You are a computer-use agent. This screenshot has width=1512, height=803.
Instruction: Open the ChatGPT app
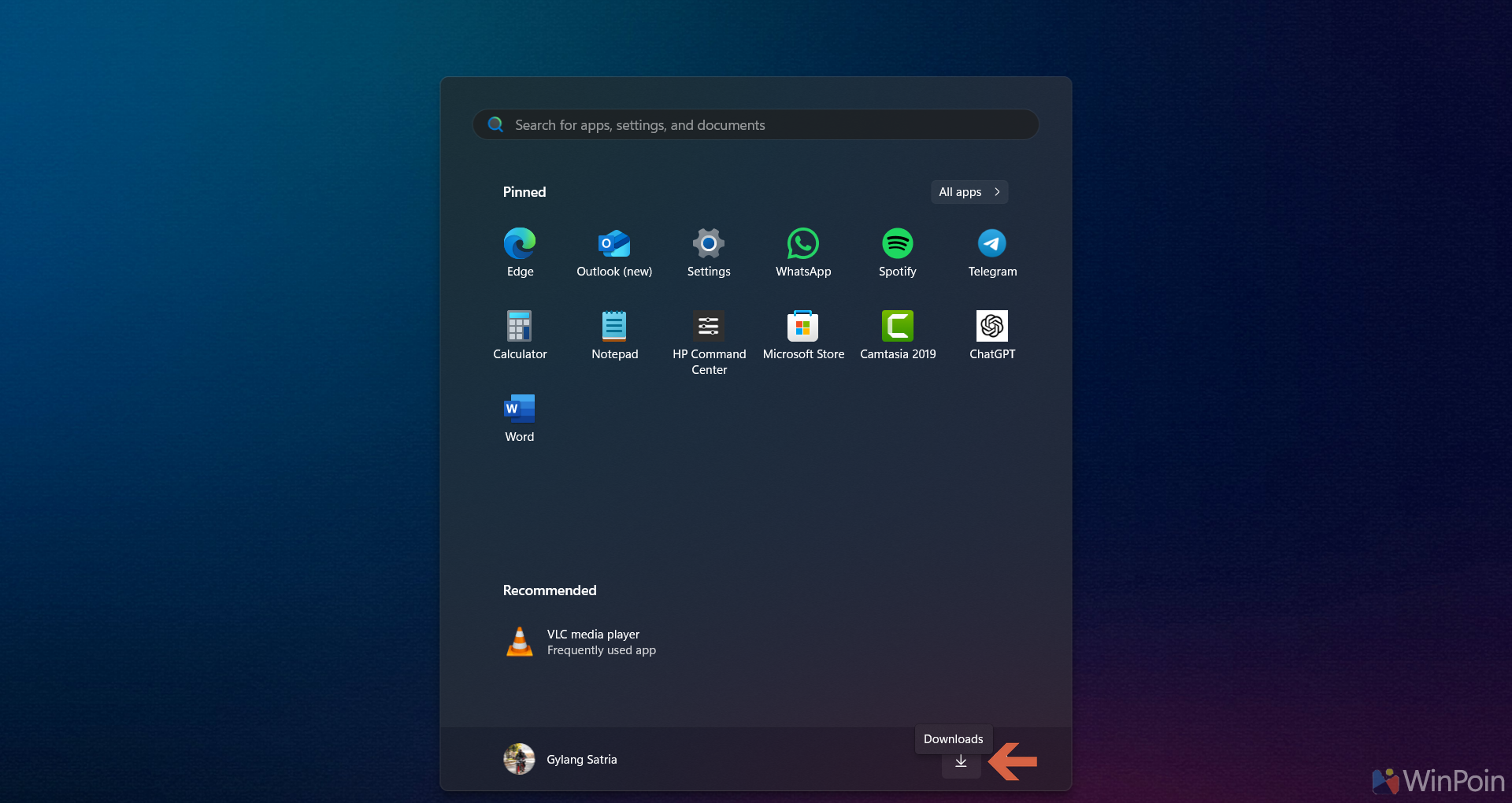click(x=992, y=335)
